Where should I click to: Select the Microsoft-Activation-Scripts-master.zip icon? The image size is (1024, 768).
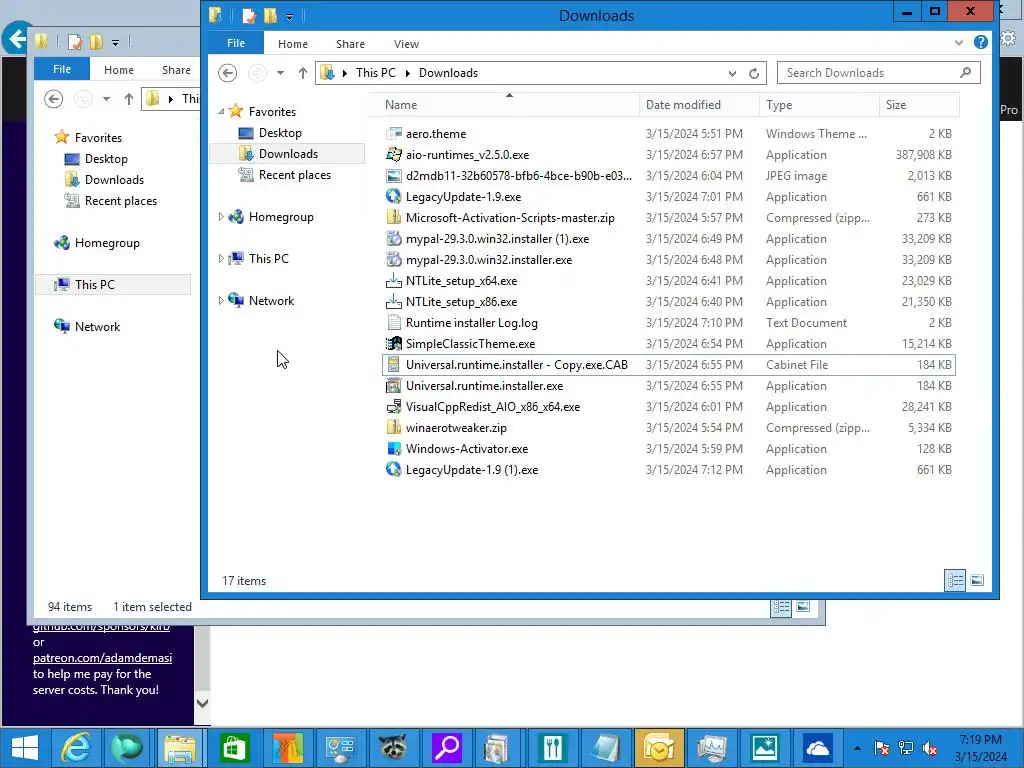pos(393,217)
